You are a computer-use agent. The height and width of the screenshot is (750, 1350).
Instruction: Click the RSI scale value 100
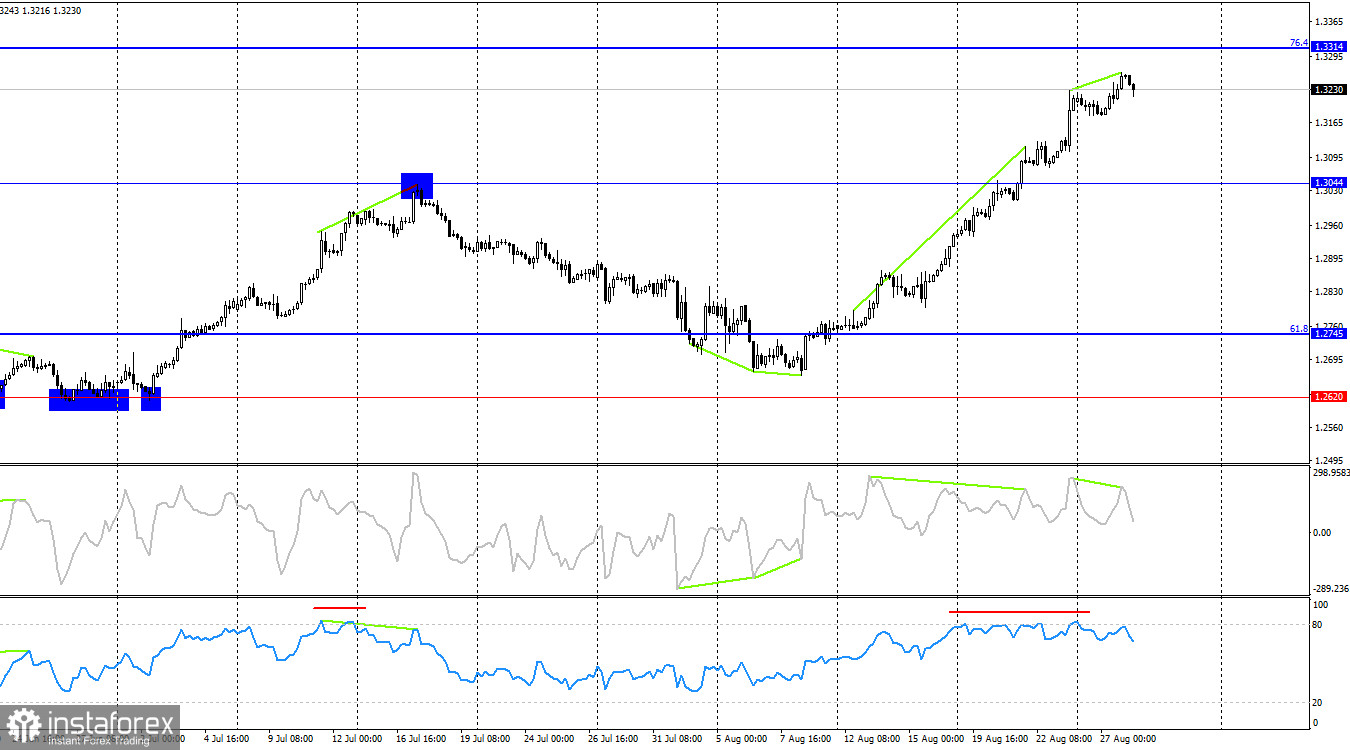tap(1320, 606)
